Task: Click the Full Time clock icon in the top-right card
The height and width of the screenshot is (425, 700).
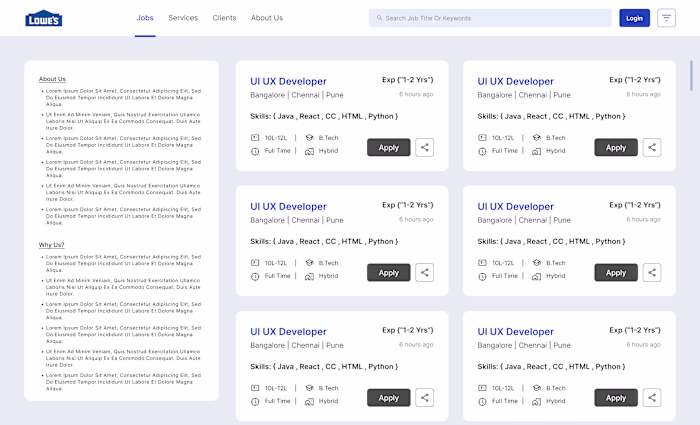Action: pos(482,151)
